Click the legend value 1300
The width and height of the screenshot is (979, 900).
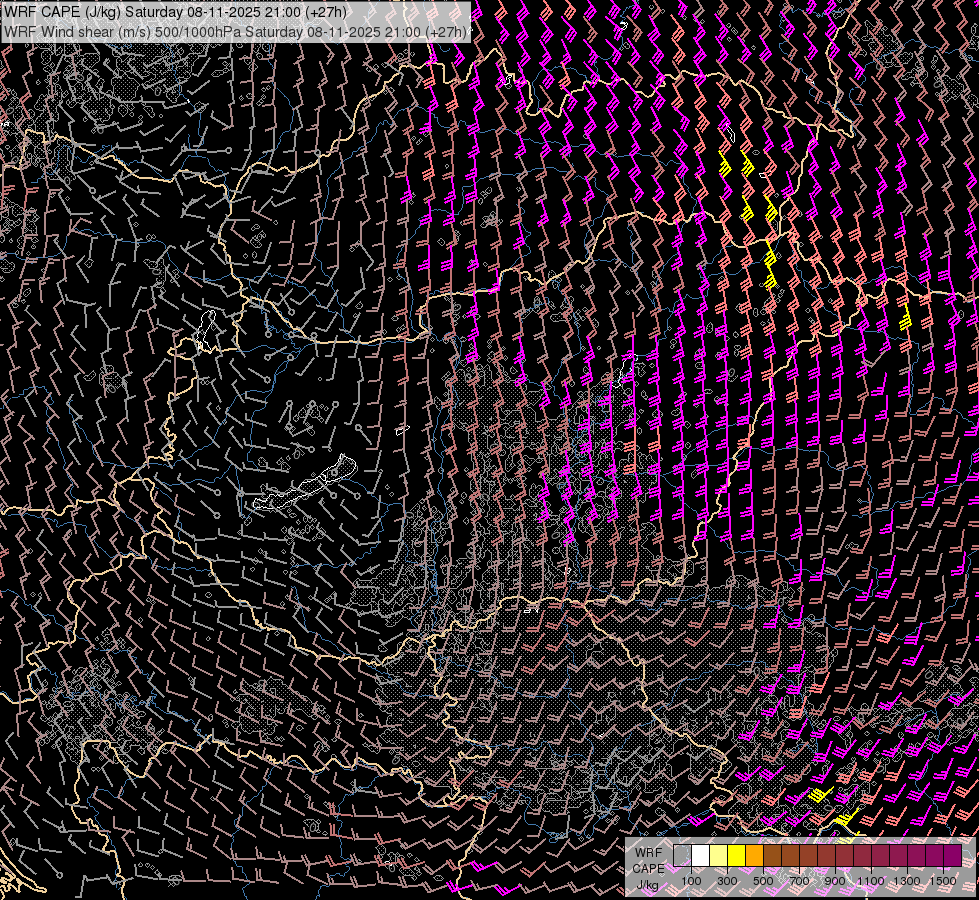point(907,881)
